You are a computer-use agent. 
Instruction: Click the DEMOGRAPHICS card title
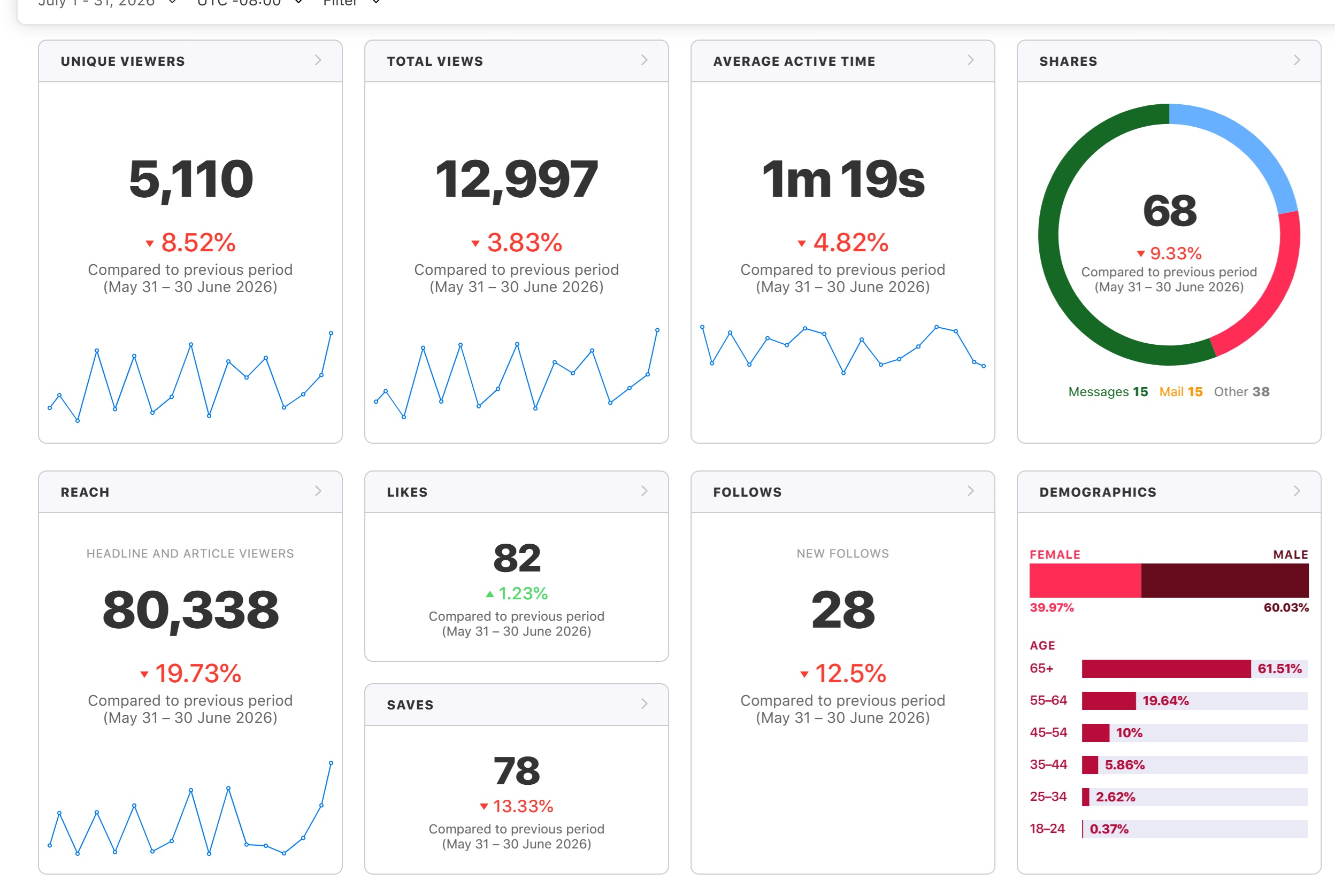(1098, 492)
